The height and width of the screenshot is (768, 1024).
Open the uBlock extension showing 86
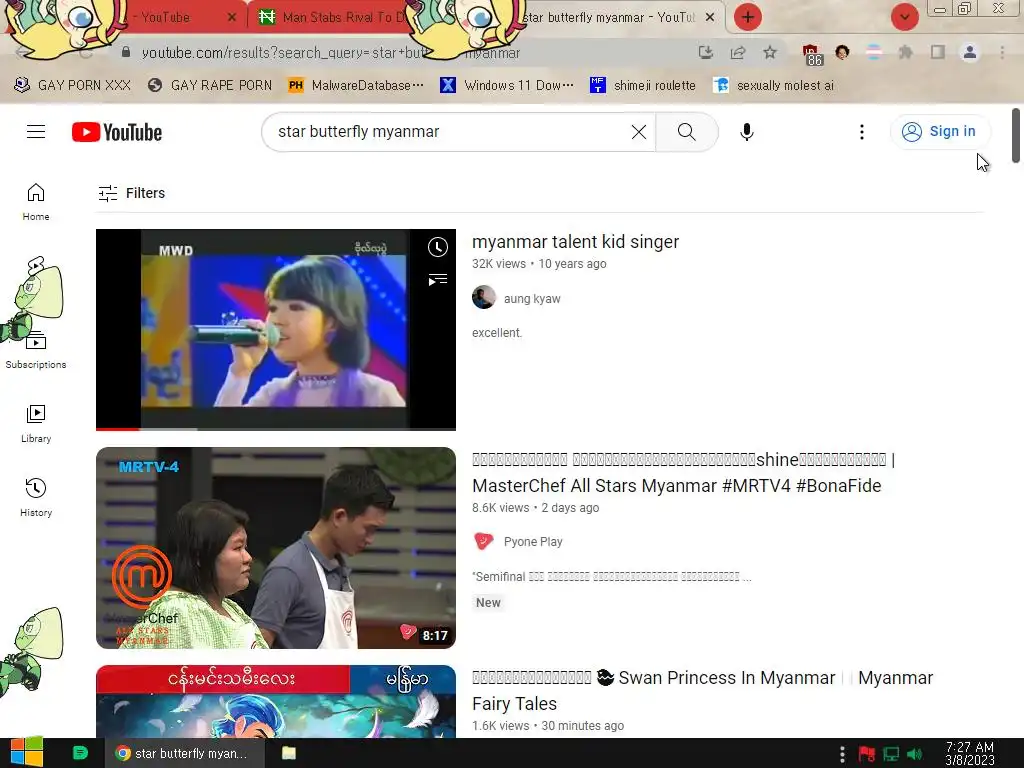tap(812, 54)
